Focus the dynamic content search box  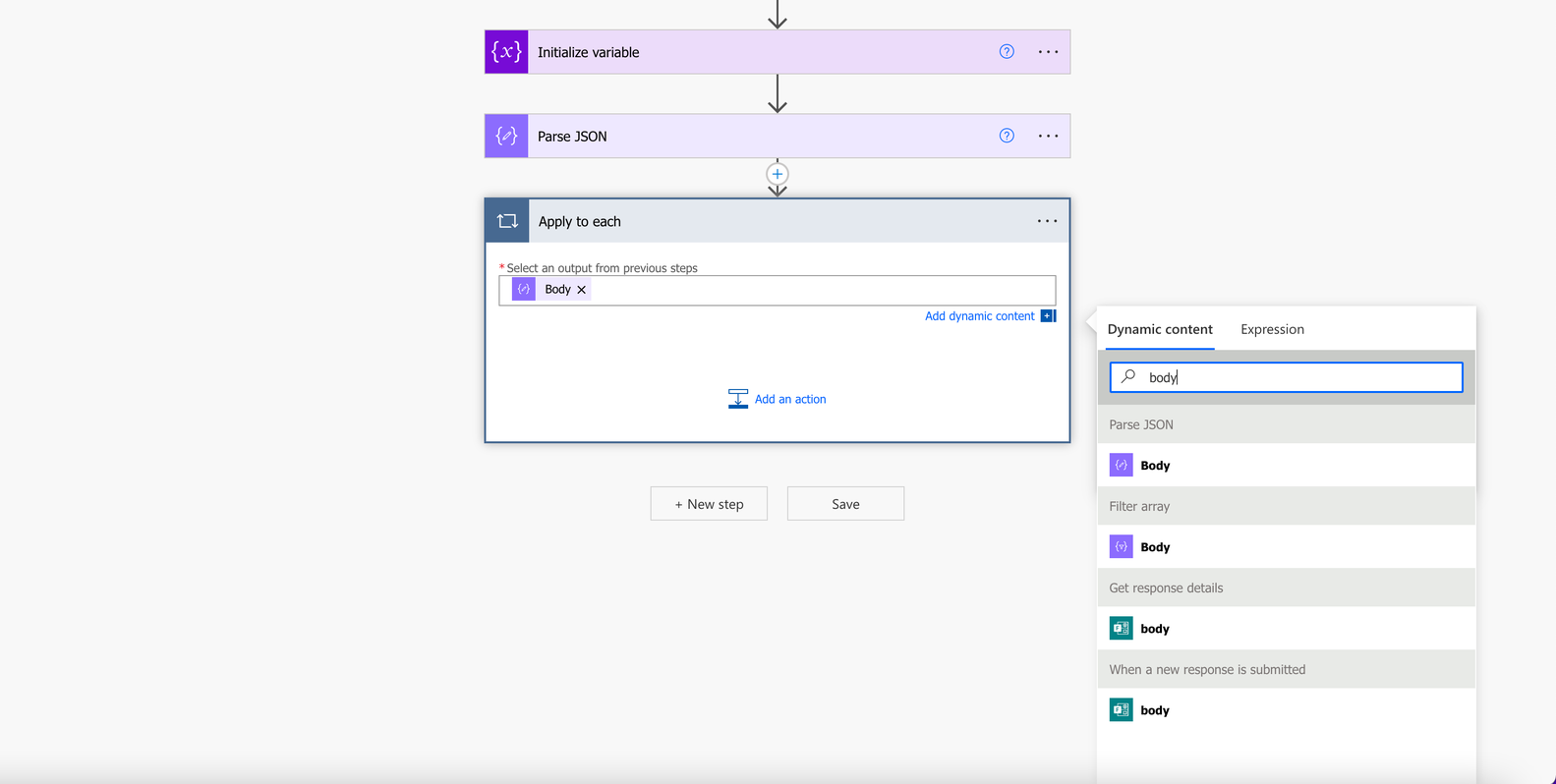tap(1286, 377)
